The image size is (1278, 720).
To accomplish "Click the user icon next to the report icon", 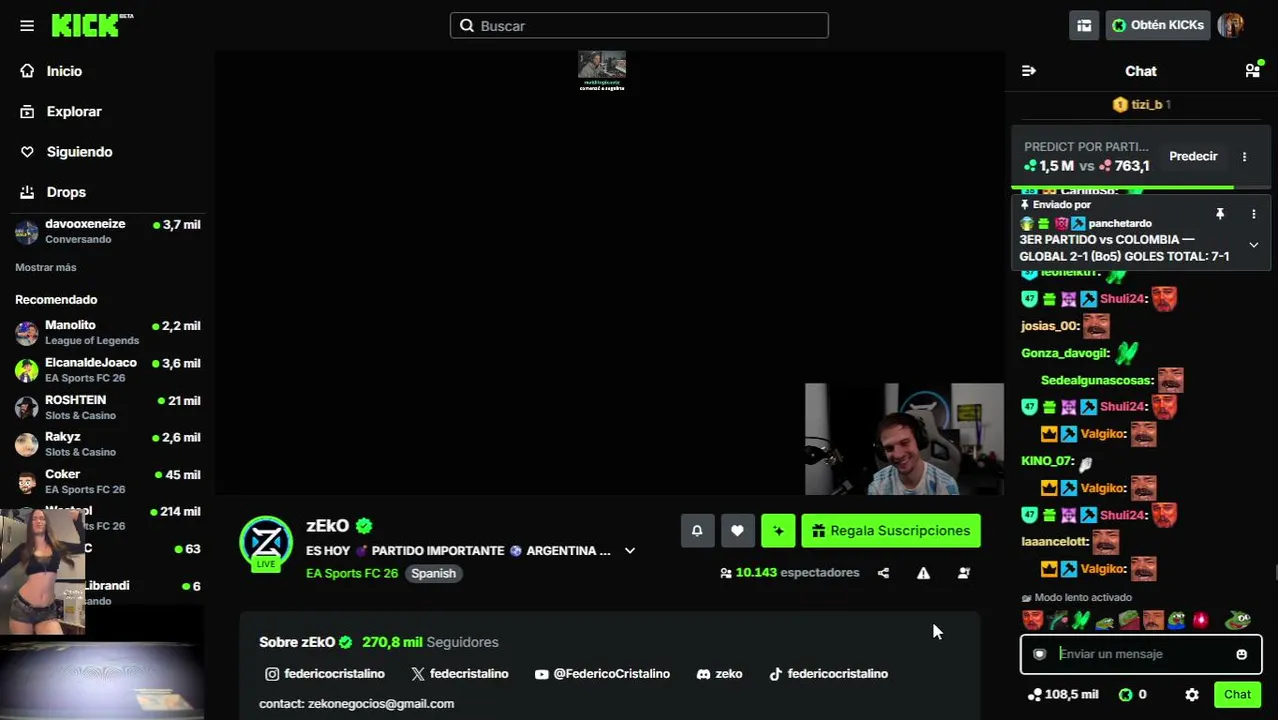I will pyautogui.click(x=964, y=573).
